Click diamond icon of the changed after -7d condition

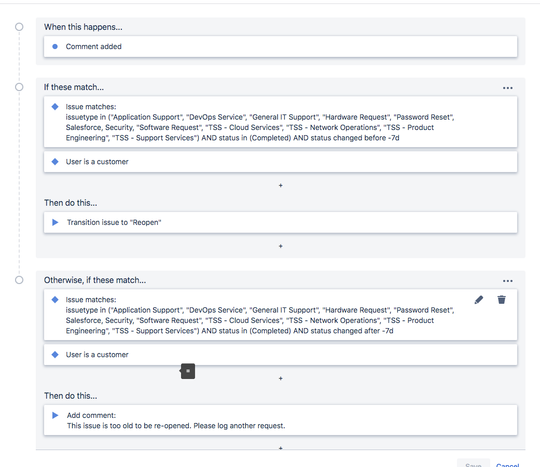click(x=55, y=300)
